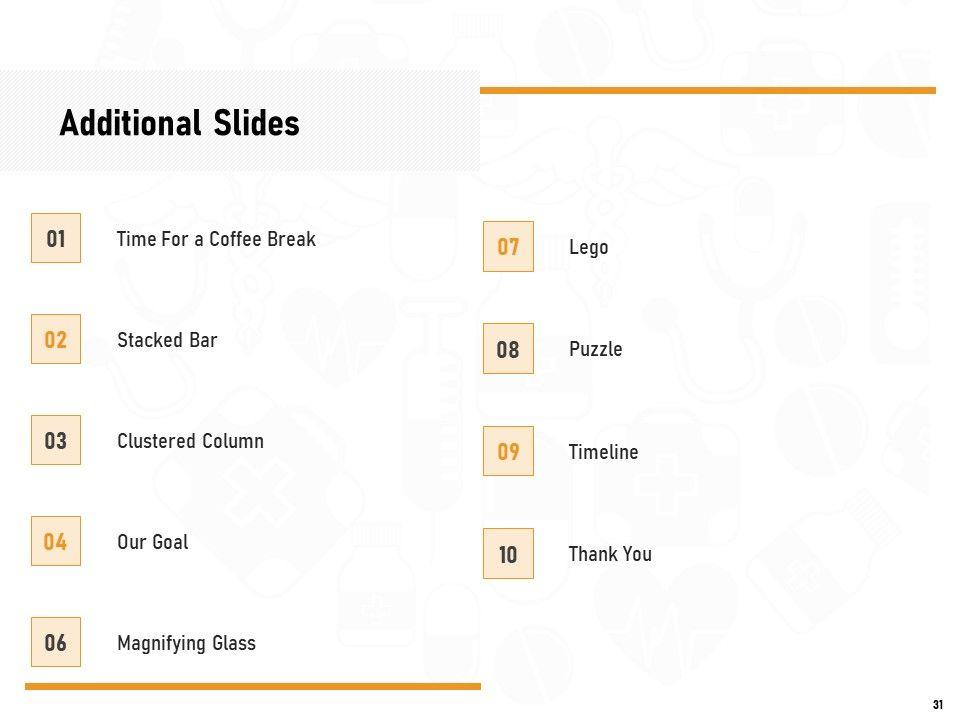Go to the Stacked Bar entry
The height and width of the screenshot is (720, 960).
pyautogui.click(x=167, y=340)
